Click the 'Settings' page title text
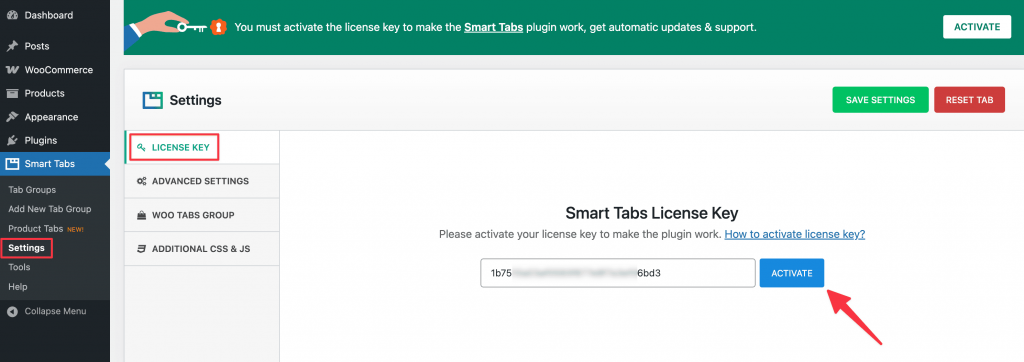The image size is (1024, 362). click(x=195, y=101)
